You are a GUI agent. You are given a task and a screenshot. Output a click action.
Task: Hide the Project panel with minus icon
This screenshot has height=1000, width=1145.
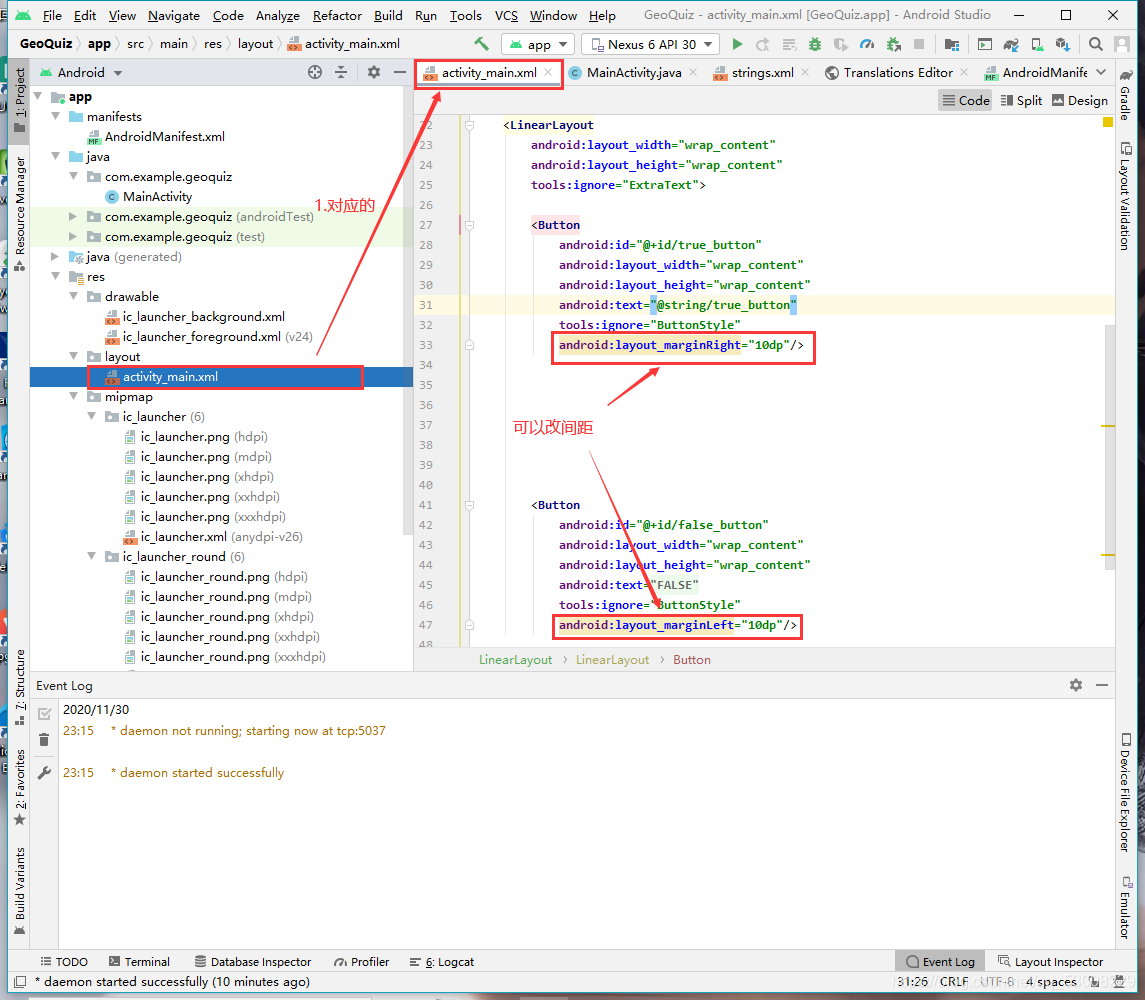pyautogui.click(x=399, y=72)
